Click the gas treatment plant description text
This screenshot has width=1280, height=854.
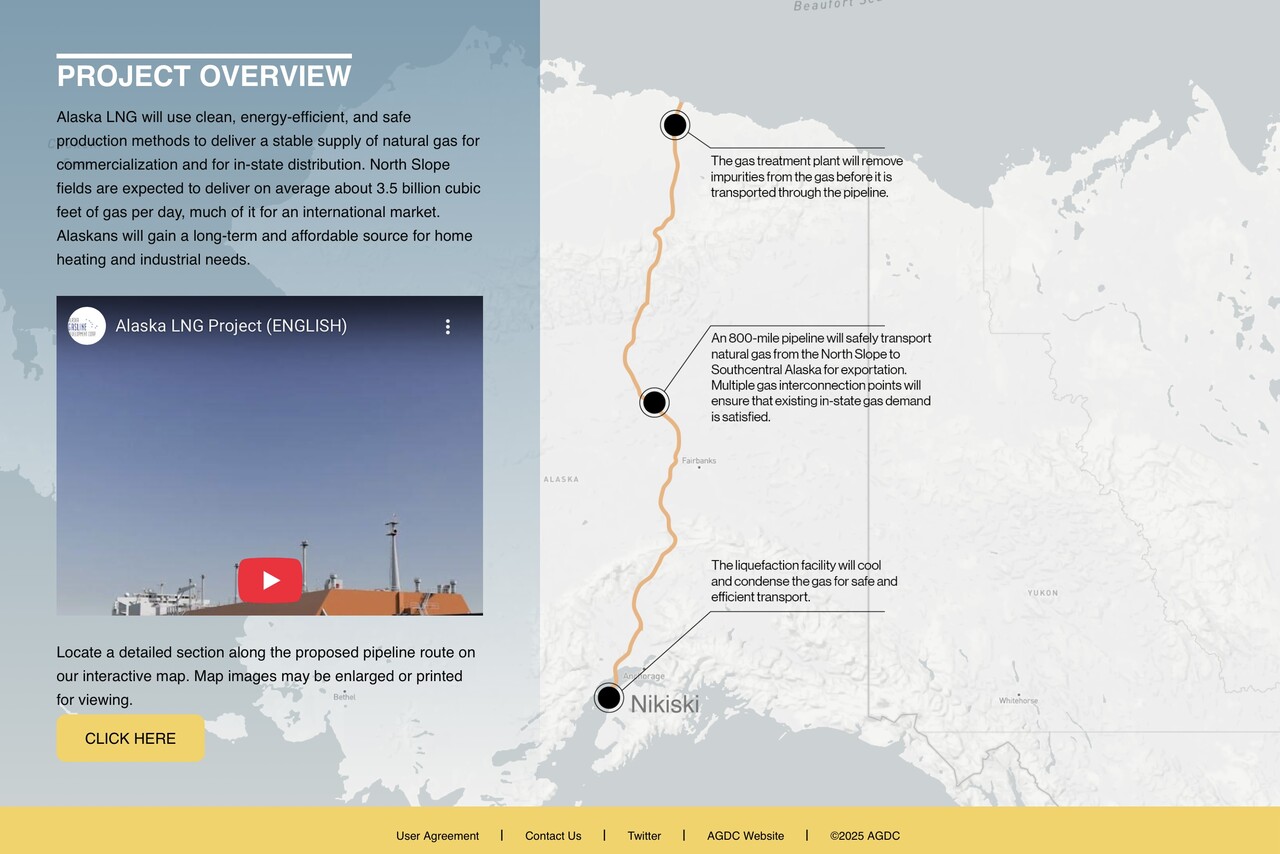[806, 176]
